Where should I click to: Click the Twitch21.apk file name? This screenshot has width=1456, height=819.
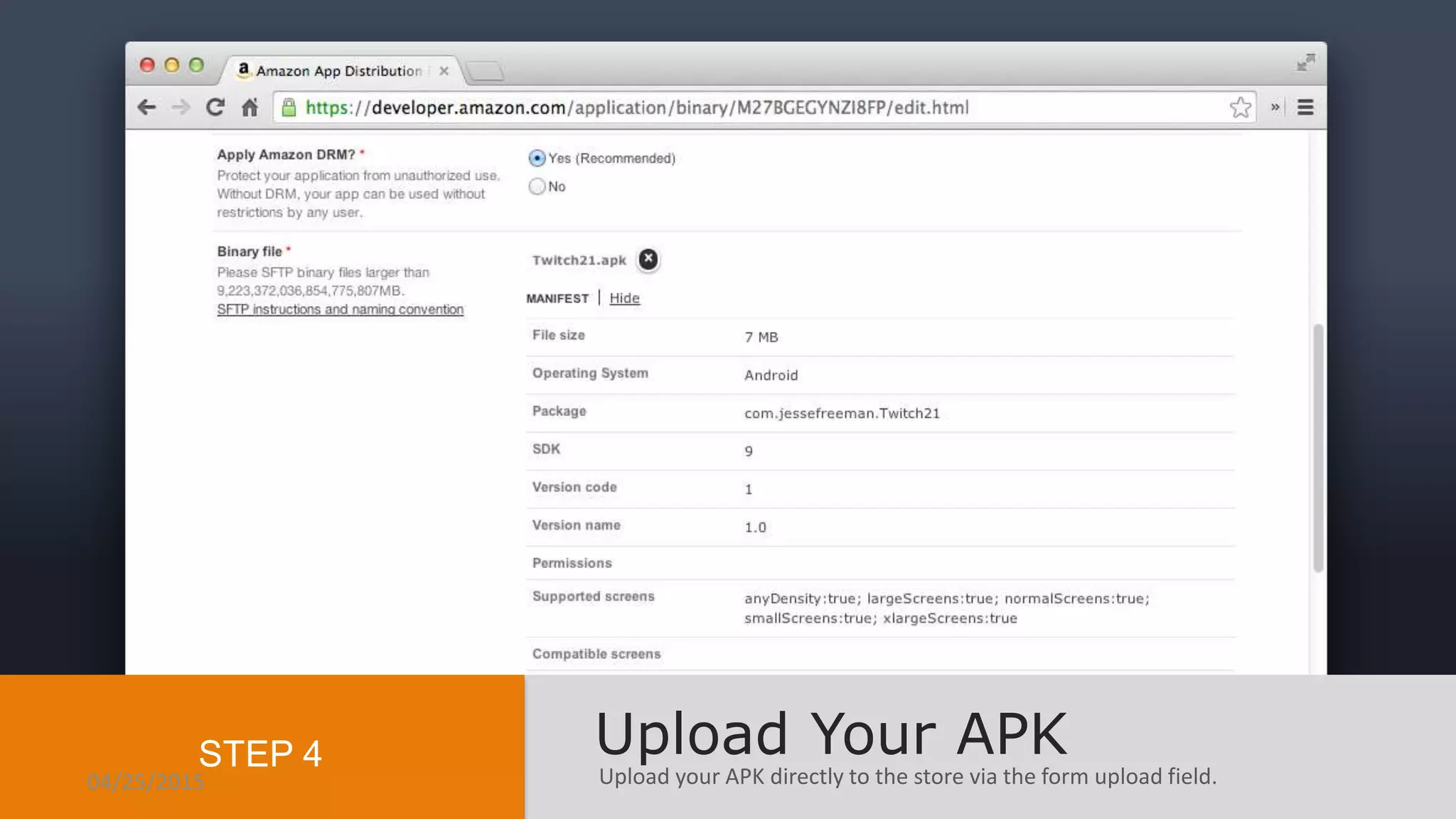click(x=579, y=260)
